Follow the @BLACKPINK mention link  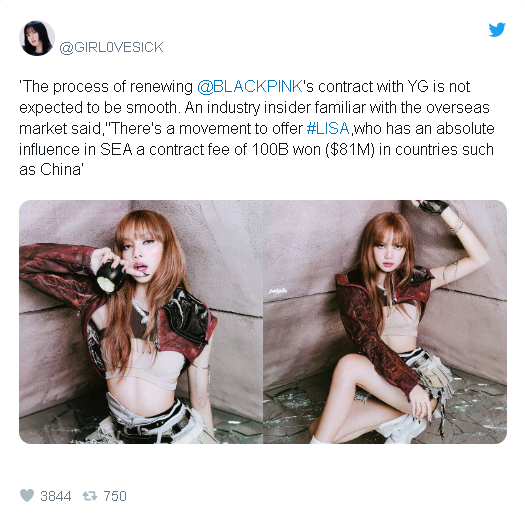tap(250, 87)
